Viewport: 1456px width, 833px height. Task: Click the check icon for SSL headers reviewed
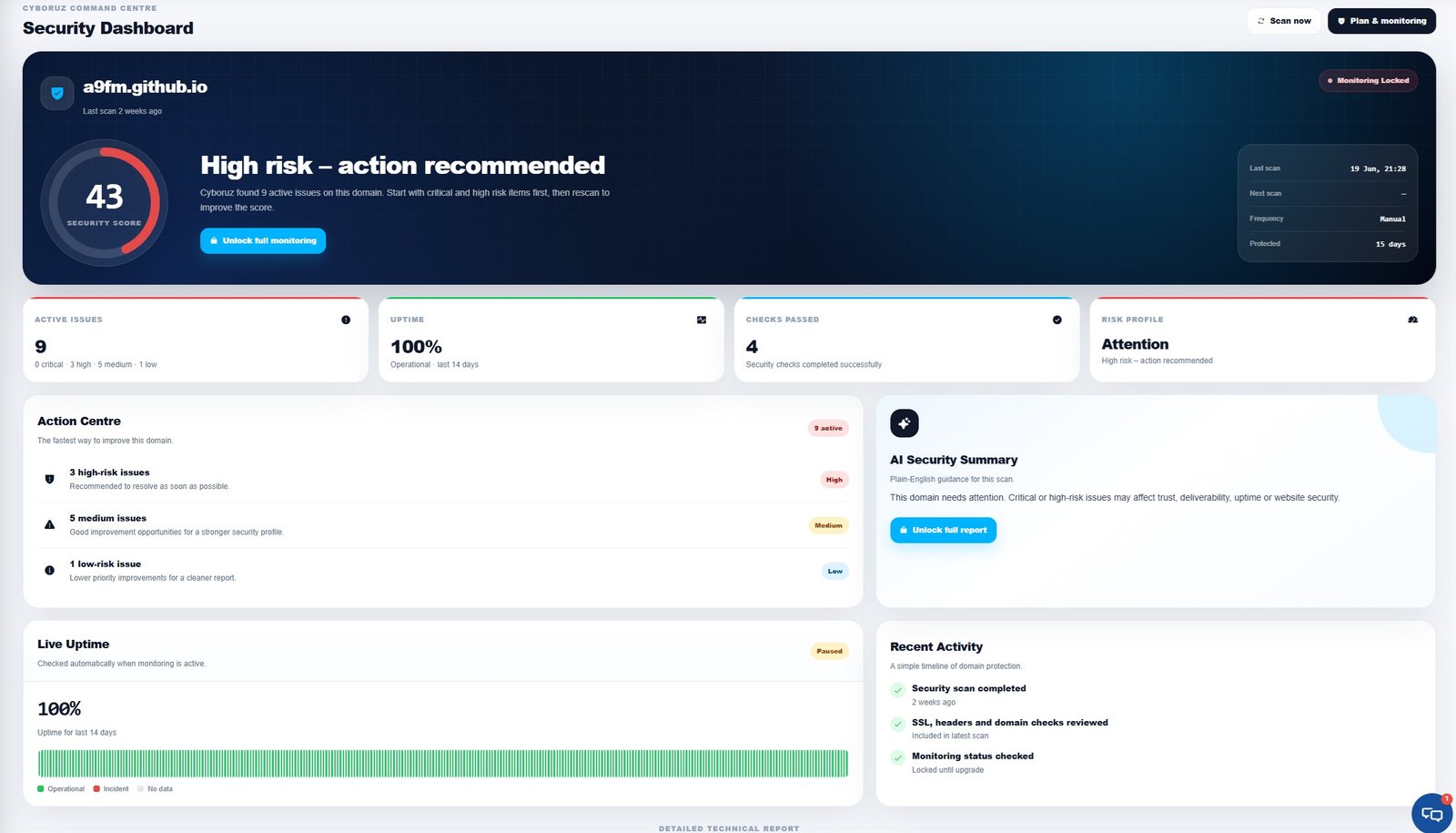pos(898,724)
